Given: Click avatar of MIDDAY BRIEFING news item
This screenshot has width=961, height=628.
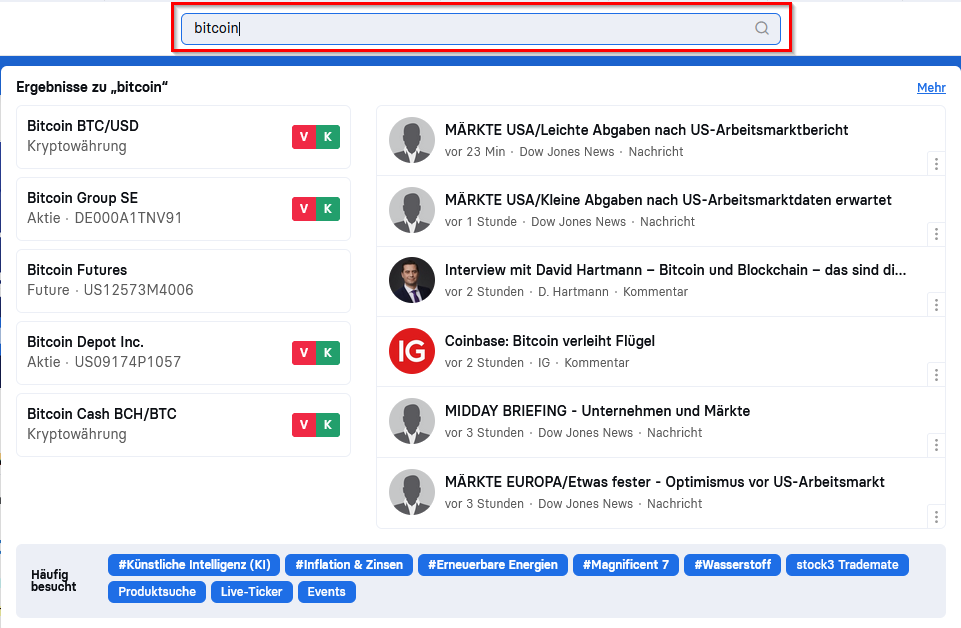Looking at the screenshot, I should coord(412,421).
